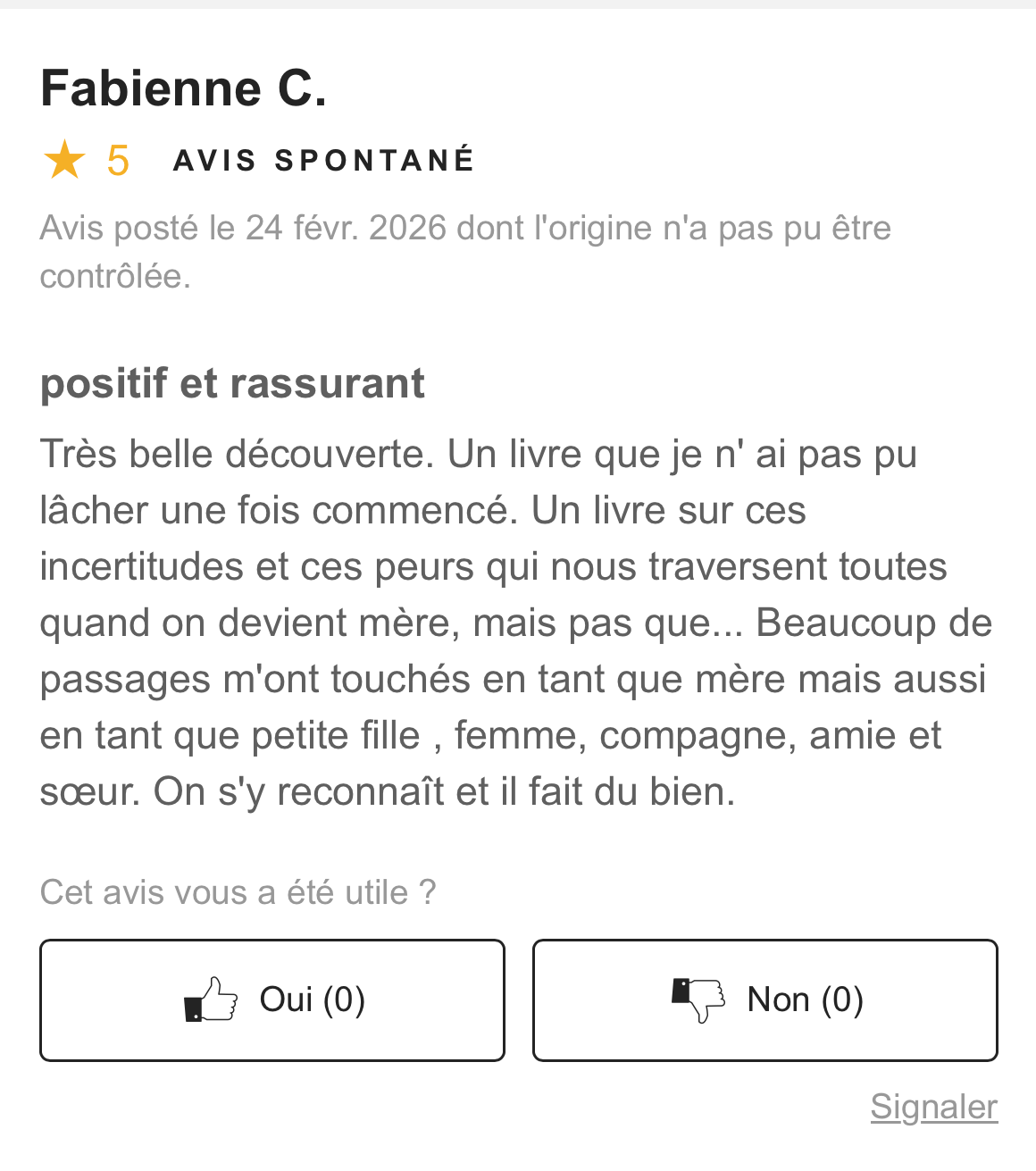
Task: Report the review via Signaler link
Action: [x=933, y=1107]
